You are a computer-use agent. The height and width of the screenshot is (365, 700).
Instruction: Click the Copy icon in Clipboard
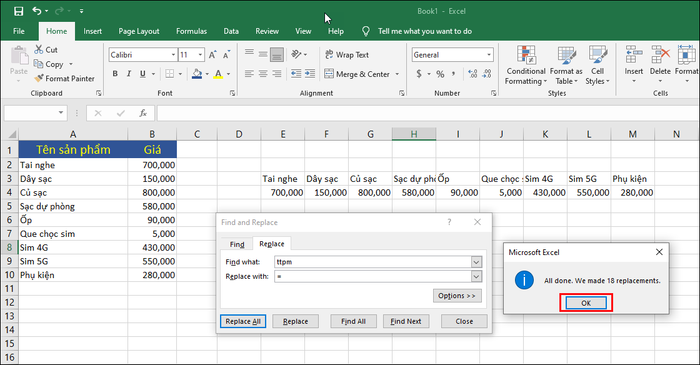tap(39, 64)
